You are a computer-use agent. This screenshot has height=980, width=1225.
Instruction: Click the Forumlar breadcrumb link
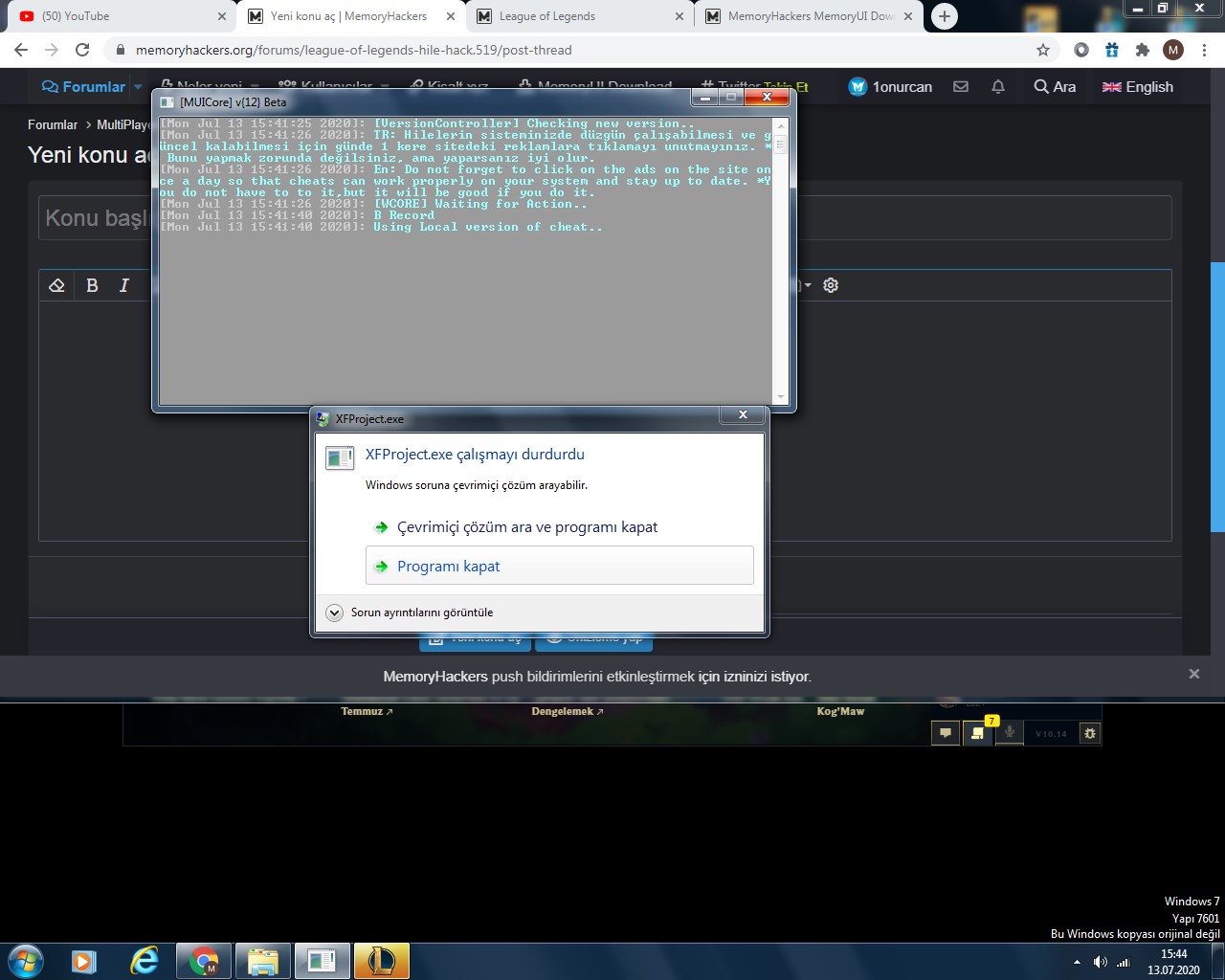(x=53, y=124)
